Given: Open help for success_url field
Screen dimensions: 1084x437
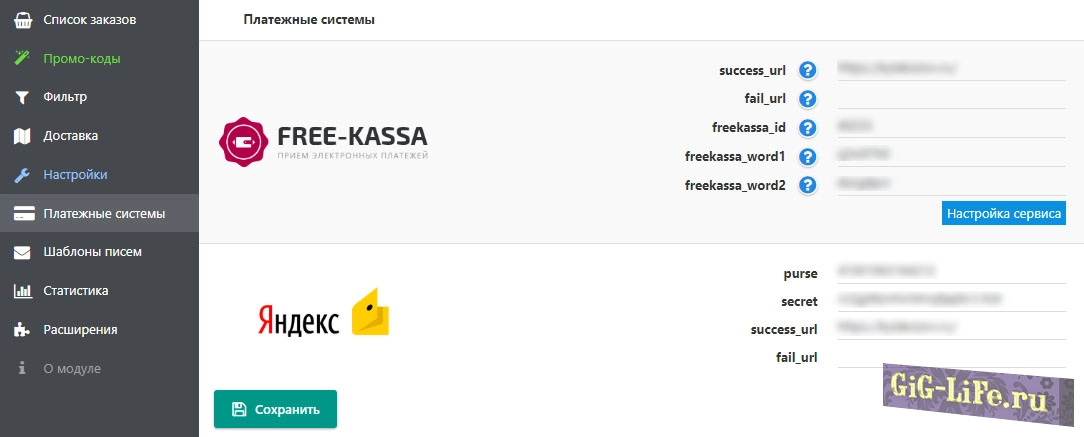Looking at the screenshot, I should click(808, 70).
